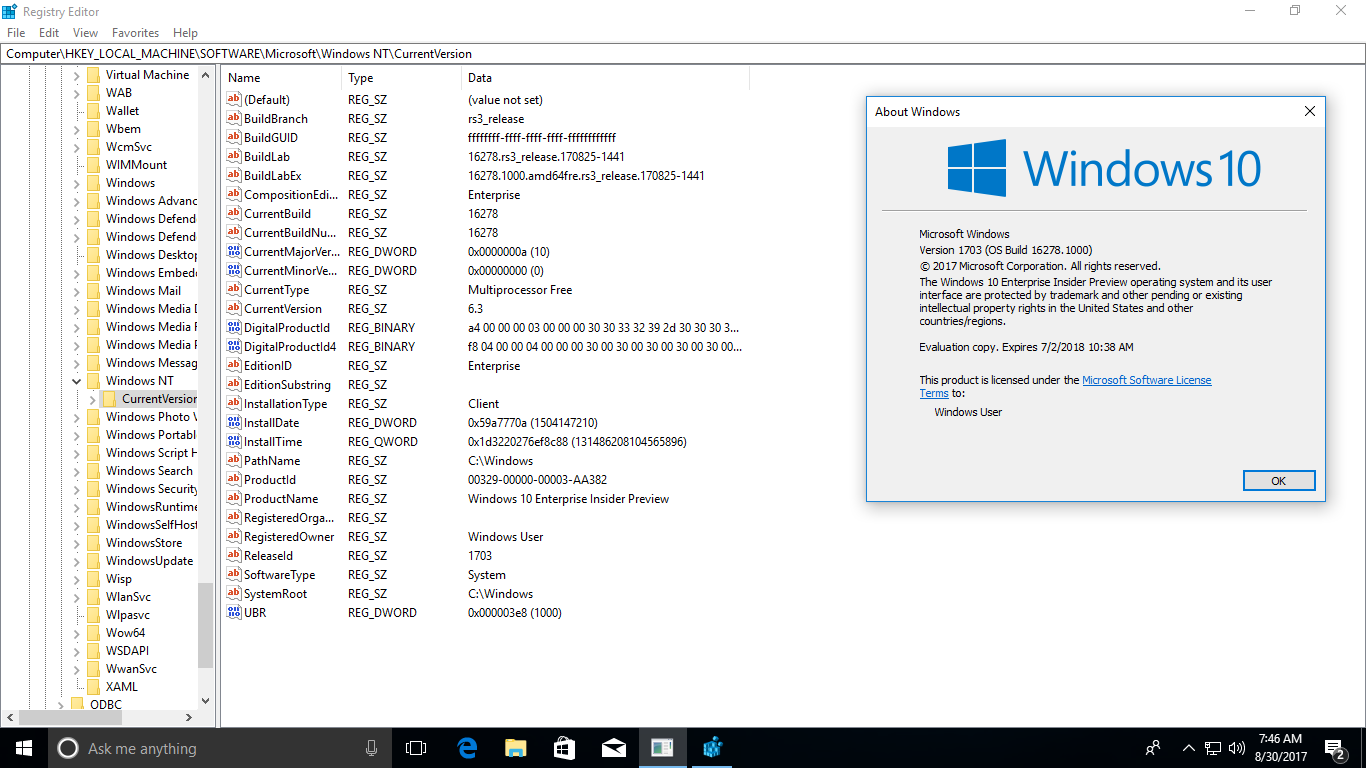Click the Virtual Machine folder icon
Image resolution: width=1366 pixels, height=768 pixels.
click(93, 74)
